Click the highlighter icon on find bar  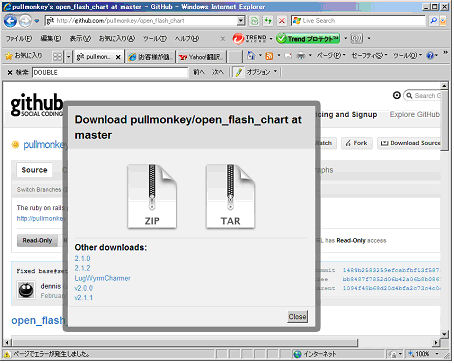click(x=238, y=72)
